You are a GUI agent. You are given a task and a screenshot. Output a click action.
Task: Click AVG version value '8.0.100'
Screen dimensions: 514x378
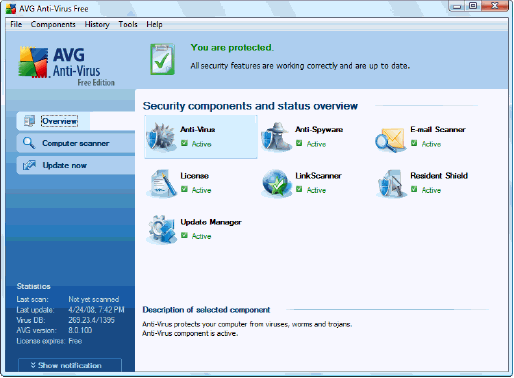coord(80,330)
